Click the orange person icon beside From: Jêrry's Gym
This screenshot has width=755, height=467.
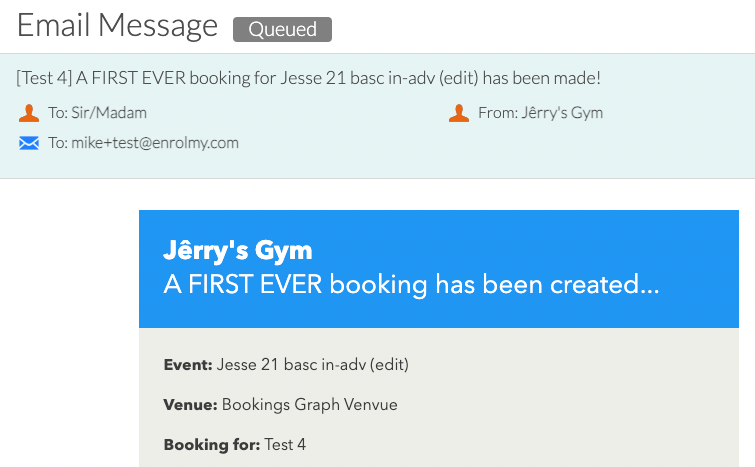459,113
